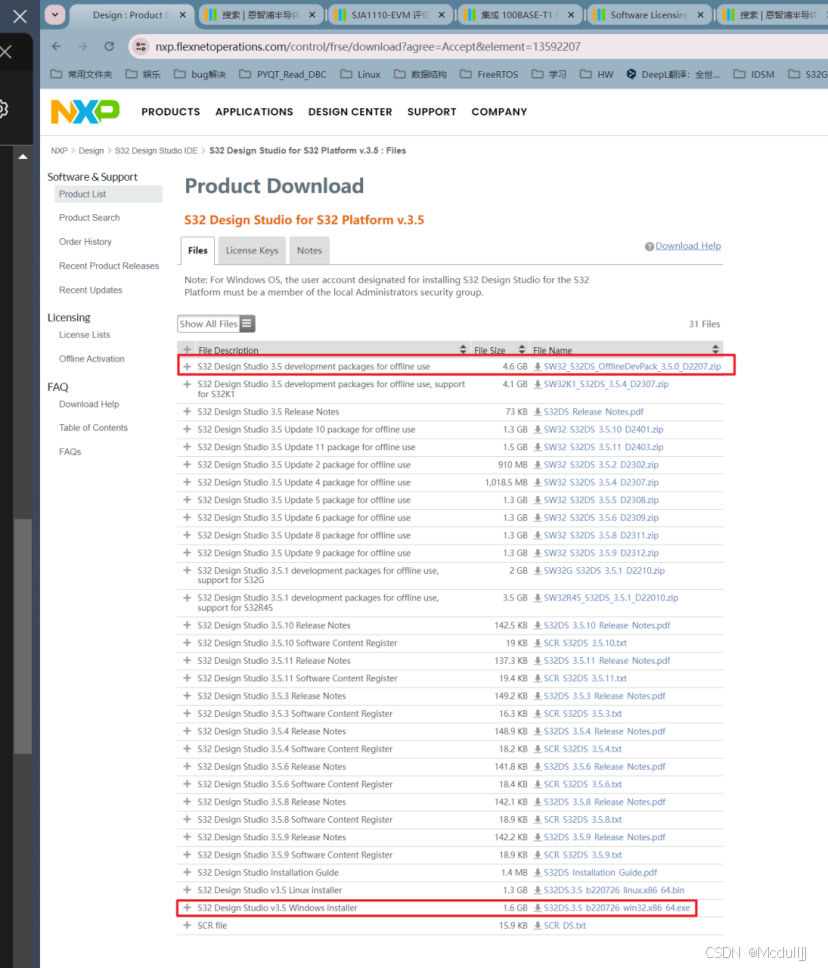The image size is (828, 968).
Task: Open the PRODUCTS menu
Action: coord(170,112)
